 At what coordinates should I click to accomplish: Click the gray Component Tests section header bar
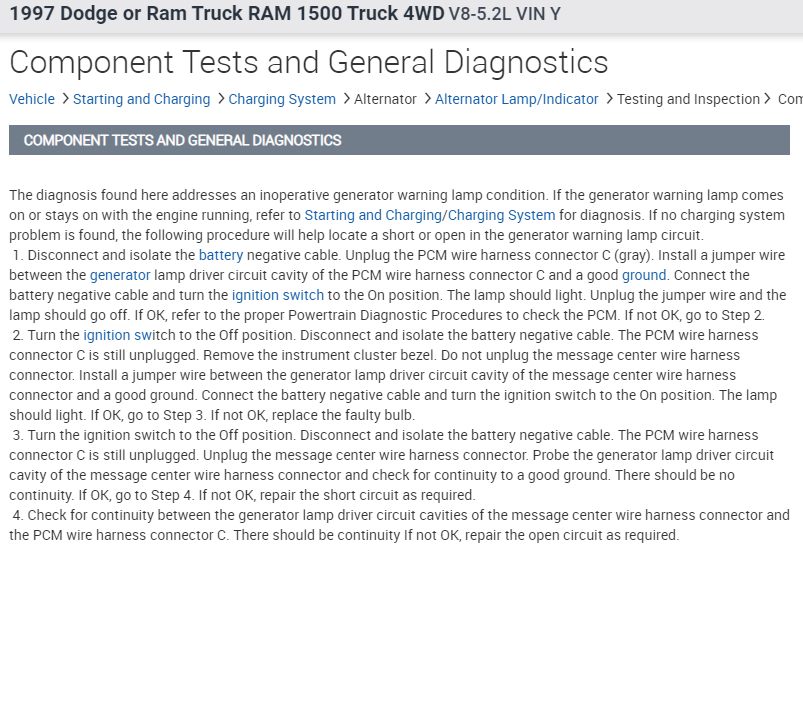pos(399,140)
